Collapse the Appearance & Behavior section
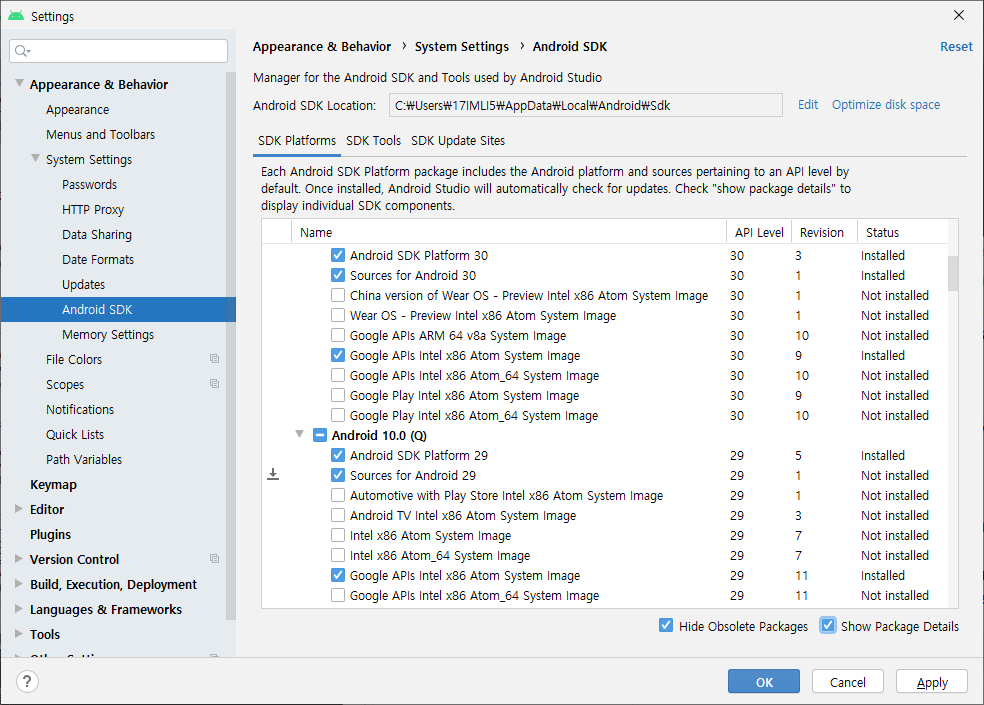Viewport: 984px width, 705px height. pyautogui.click(x=19, y=84)
